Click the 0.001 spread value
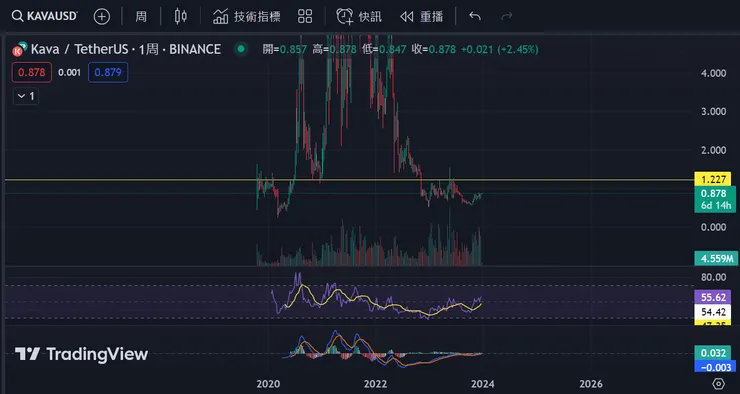 click(x=69, y=72)
